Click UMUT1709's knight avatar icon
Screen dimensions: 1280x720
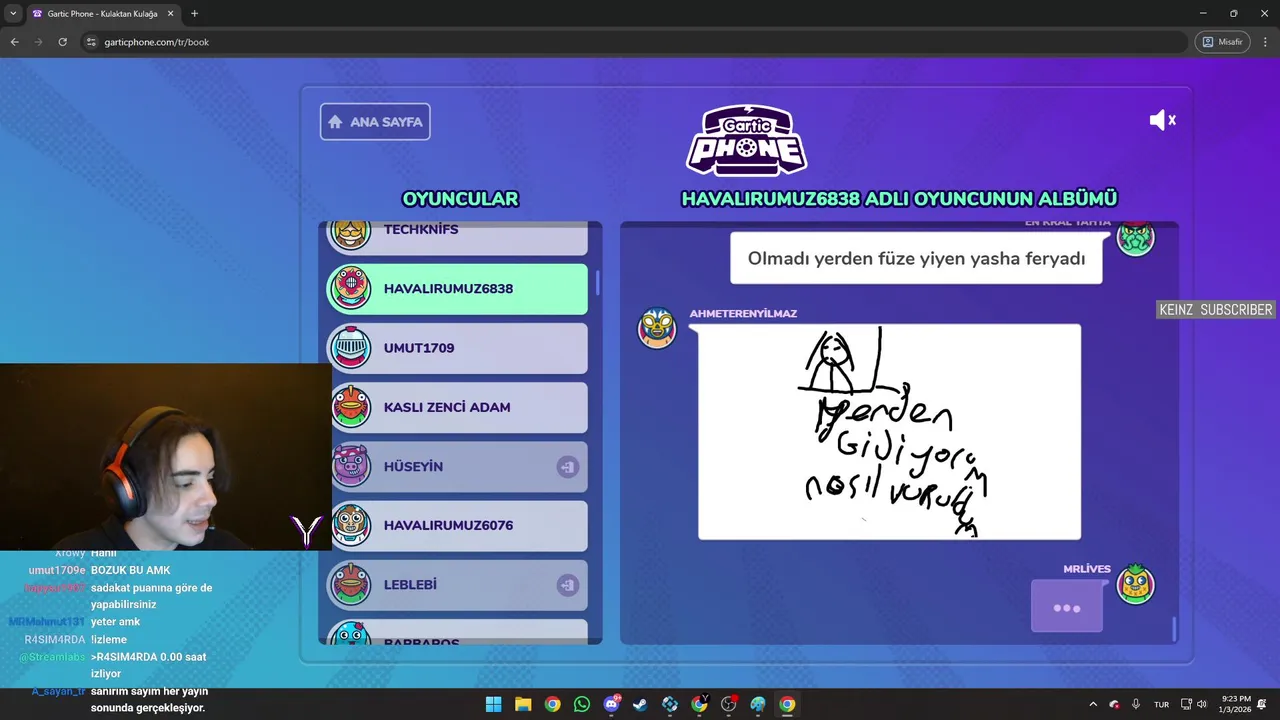[351, 348]
